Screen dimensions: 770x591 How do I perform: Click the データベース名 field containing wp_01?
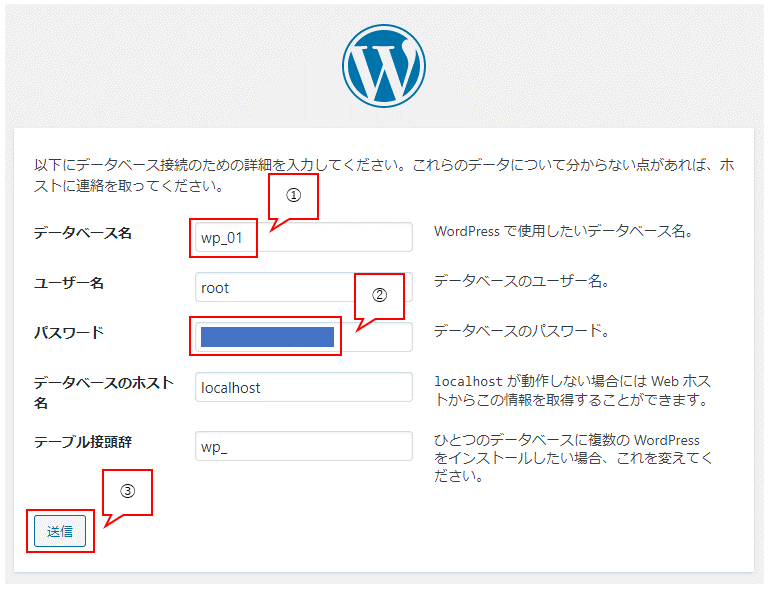(303, 237)
